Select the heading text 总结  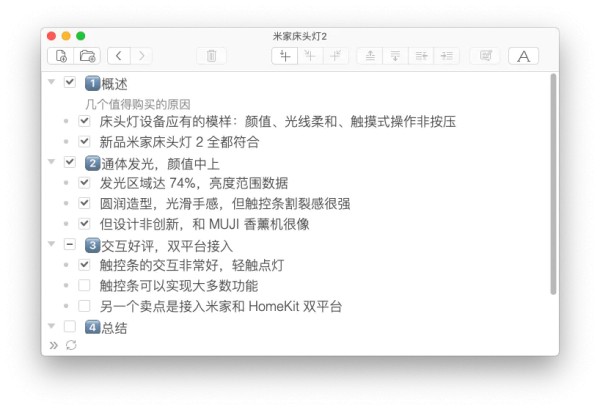(x=114, y=328)
